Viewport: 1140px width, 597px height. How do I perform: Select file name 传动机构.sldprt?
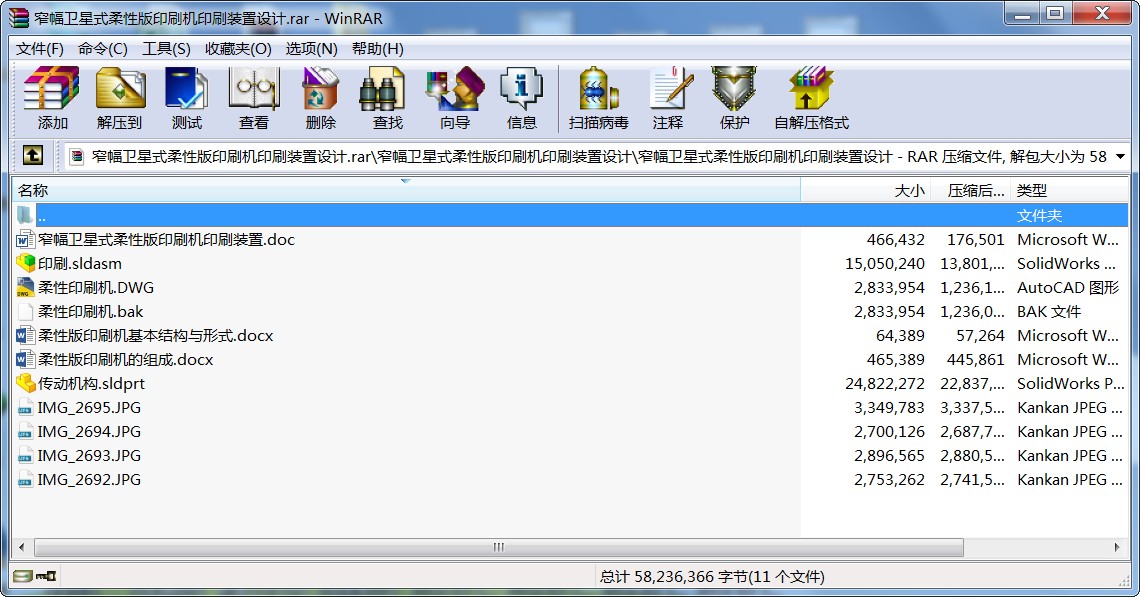tap(92, 383)
